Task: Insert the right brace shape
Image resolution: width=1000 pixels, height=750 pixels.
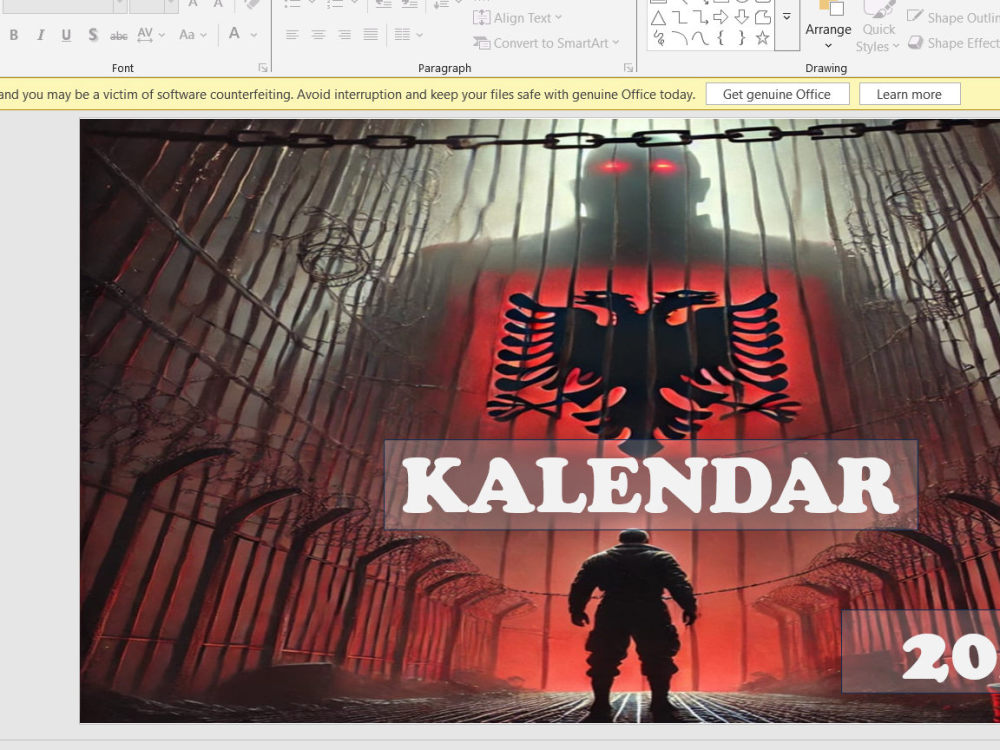Action: click(x=741, y=38)
